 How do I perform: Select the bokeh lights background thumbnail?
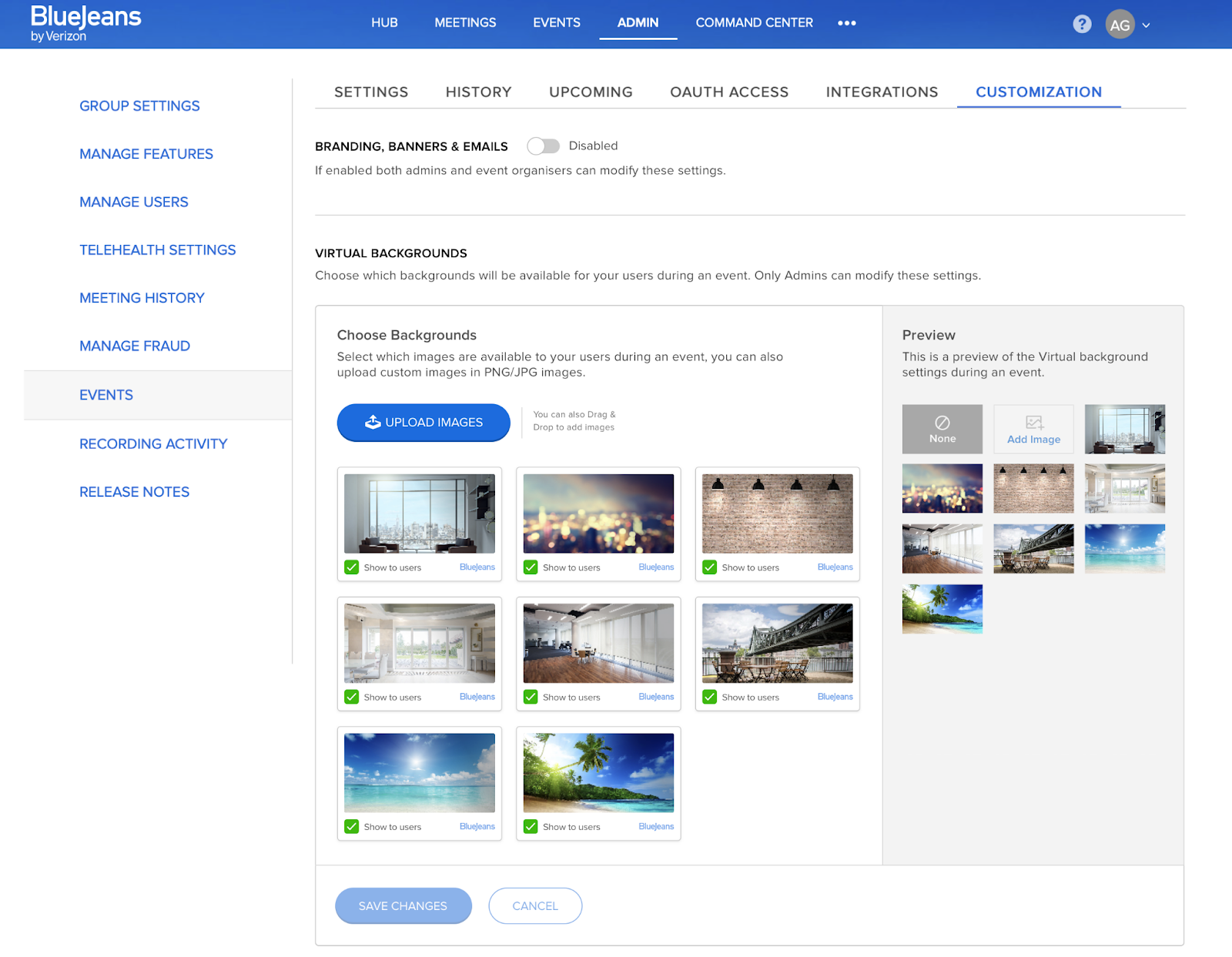[598, 514]
